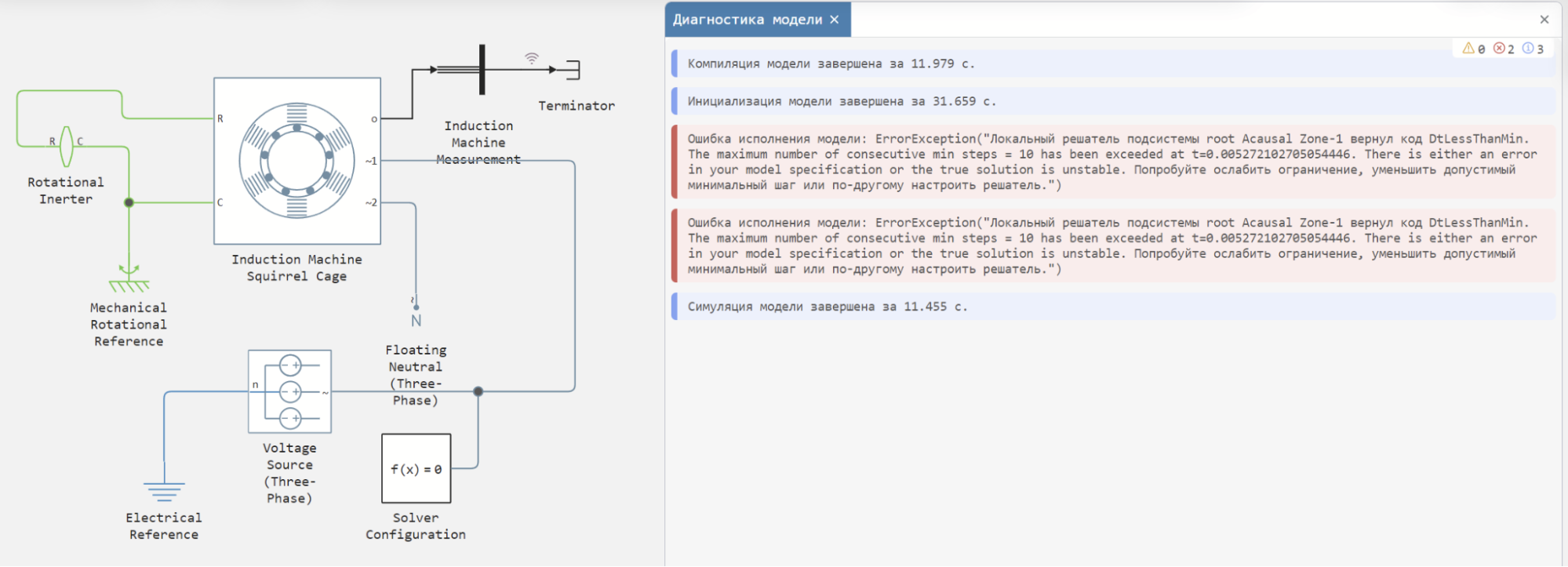Click the 'Electrical Reference' label
Viewport: 1568px width, 567px height.
point(164,526)
